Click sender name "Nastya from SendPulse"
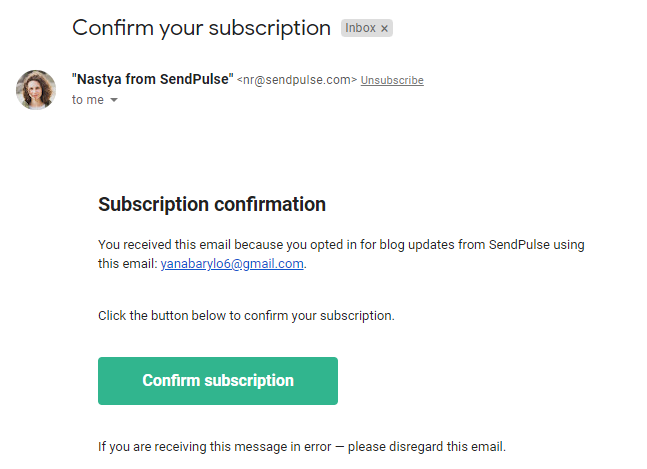 pos(152,80)
